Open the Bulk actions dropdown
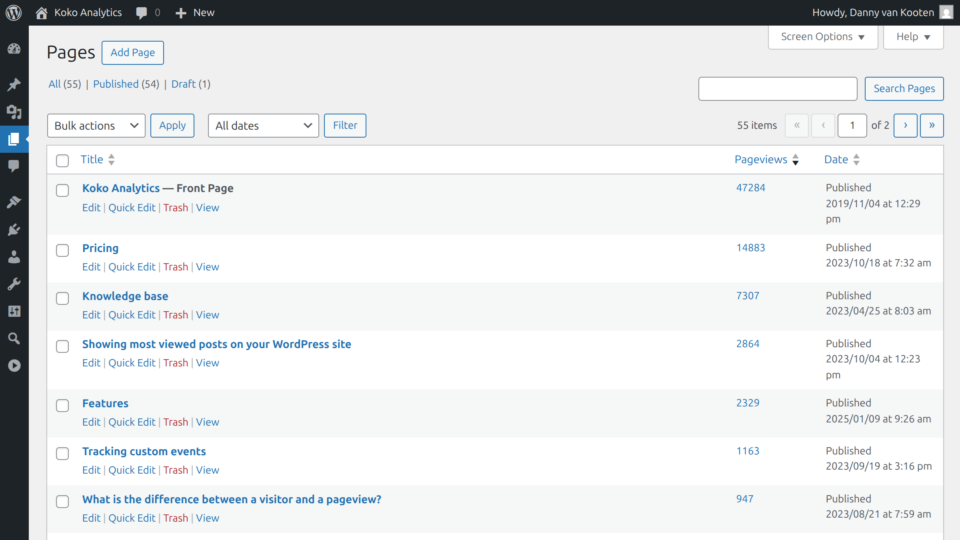Screen dimensions: 960x540 tap(96, 126)
